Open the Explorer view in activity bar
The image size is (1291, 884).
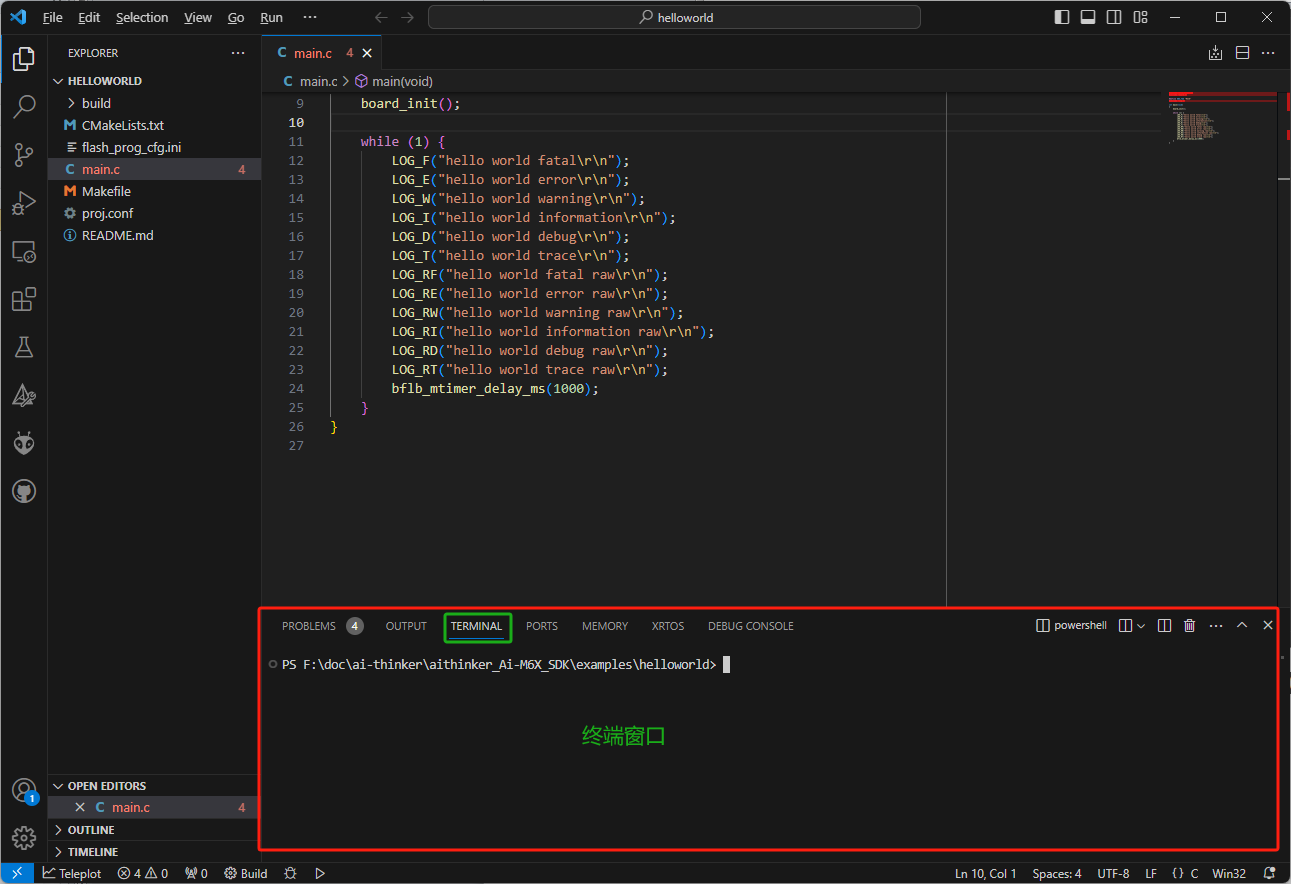pyautogui.click(x=24, y=59)
